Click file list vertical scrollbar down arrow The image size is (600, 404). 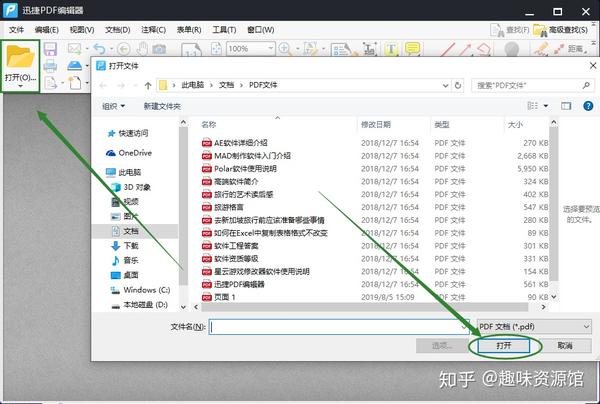click(x=554, y=297)
